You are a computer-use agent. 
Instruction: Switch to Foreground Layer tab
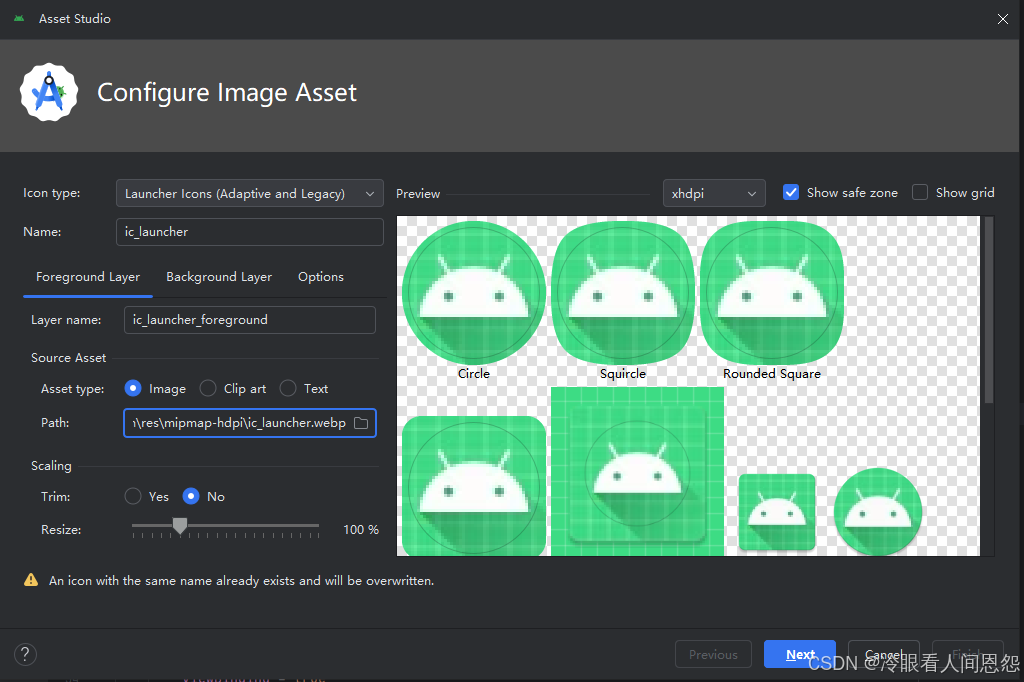pyautogui.click(x=88, y=277)
